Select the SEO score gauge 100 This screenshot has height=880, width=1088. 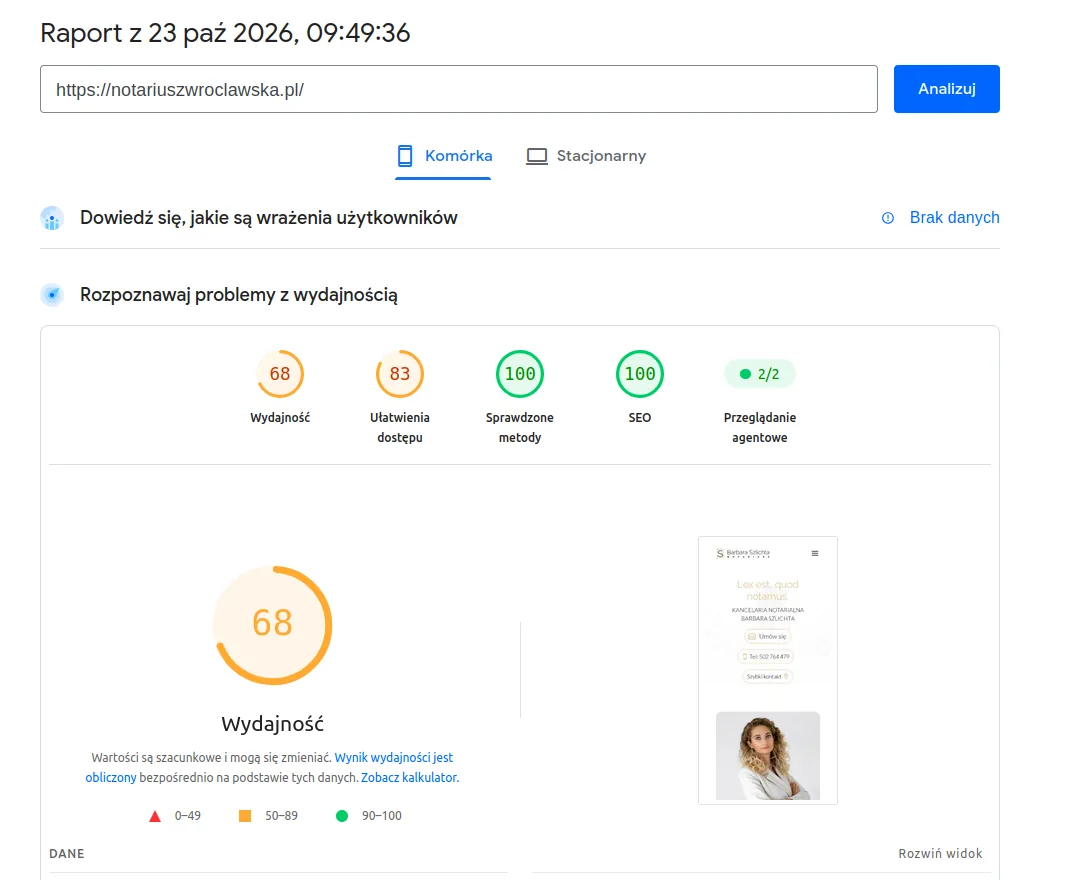click(x=640, y=374)
